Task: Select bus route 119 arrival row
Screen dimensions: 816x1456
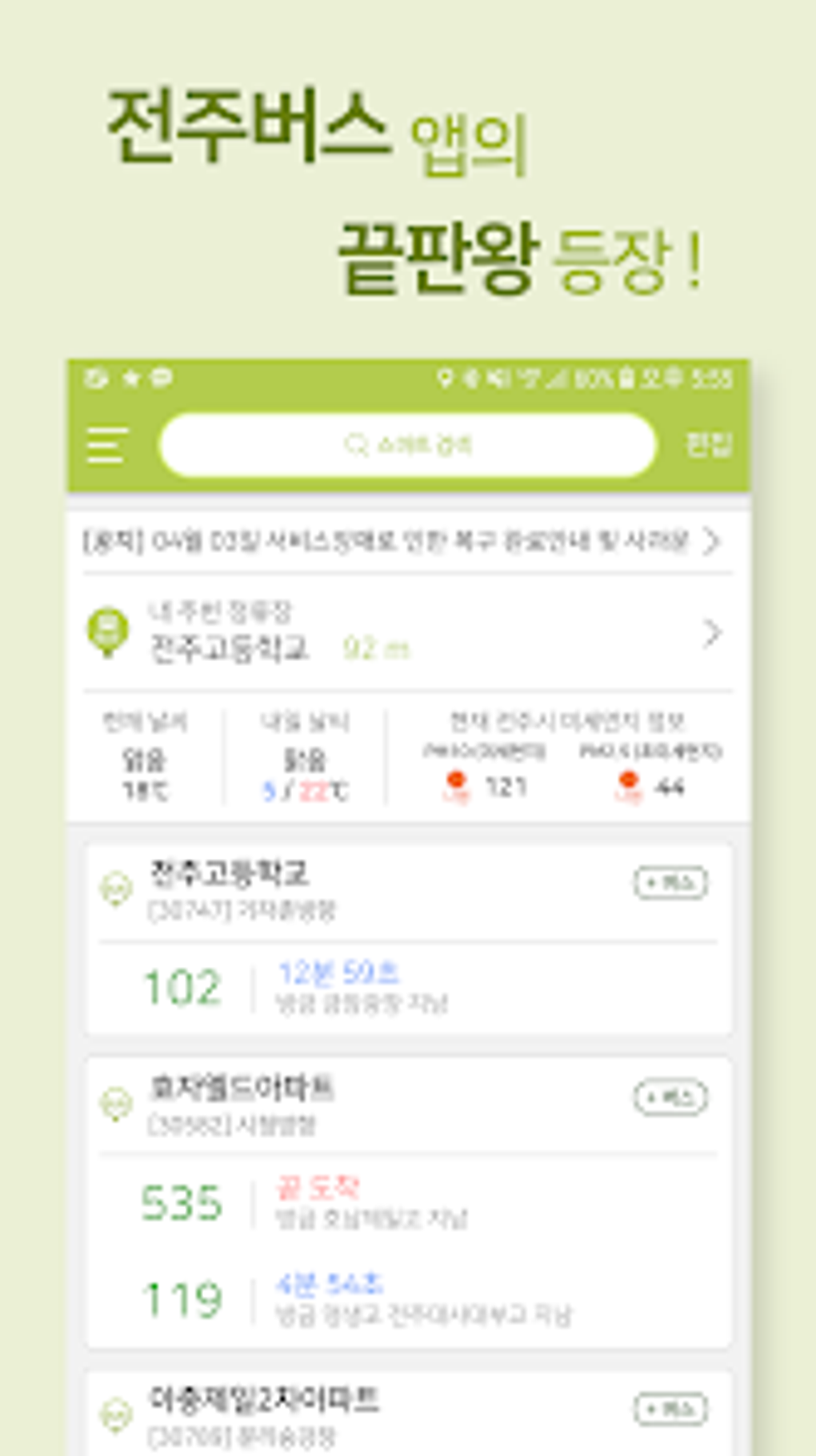Action: pos(408,1298)
